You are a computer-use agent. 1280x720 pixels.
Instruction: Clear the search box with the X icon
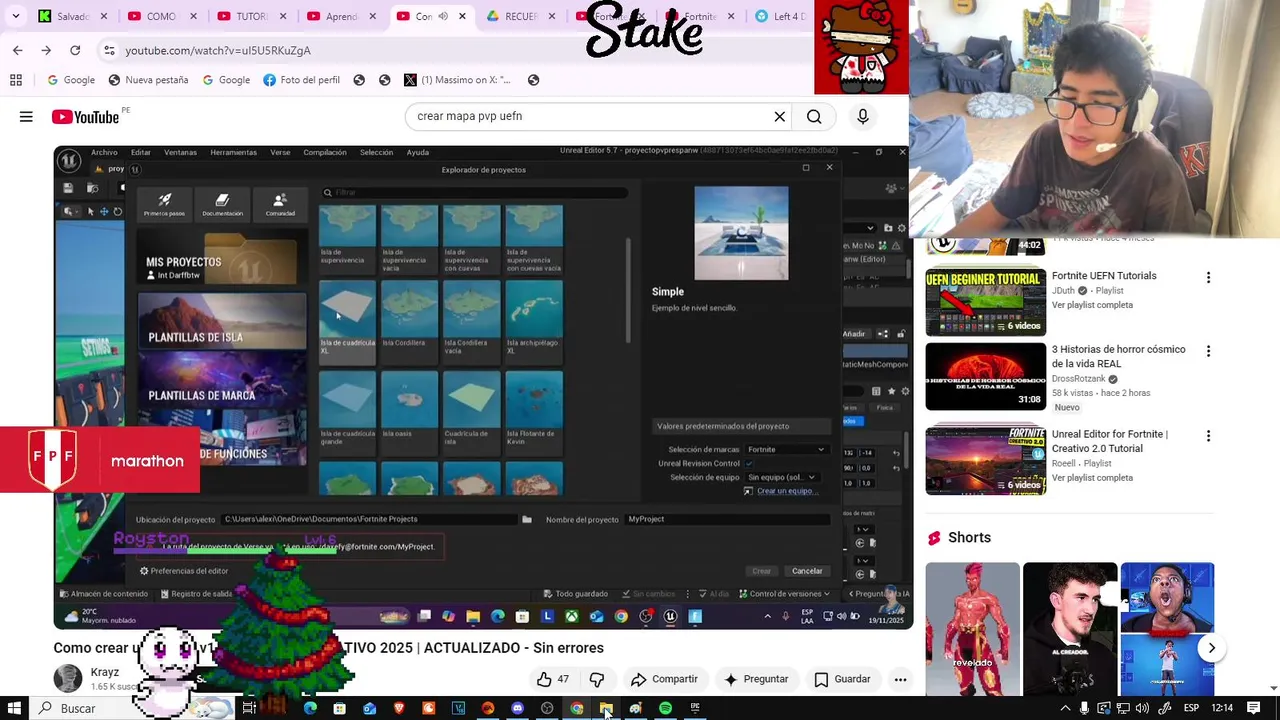tap(780, 116)
